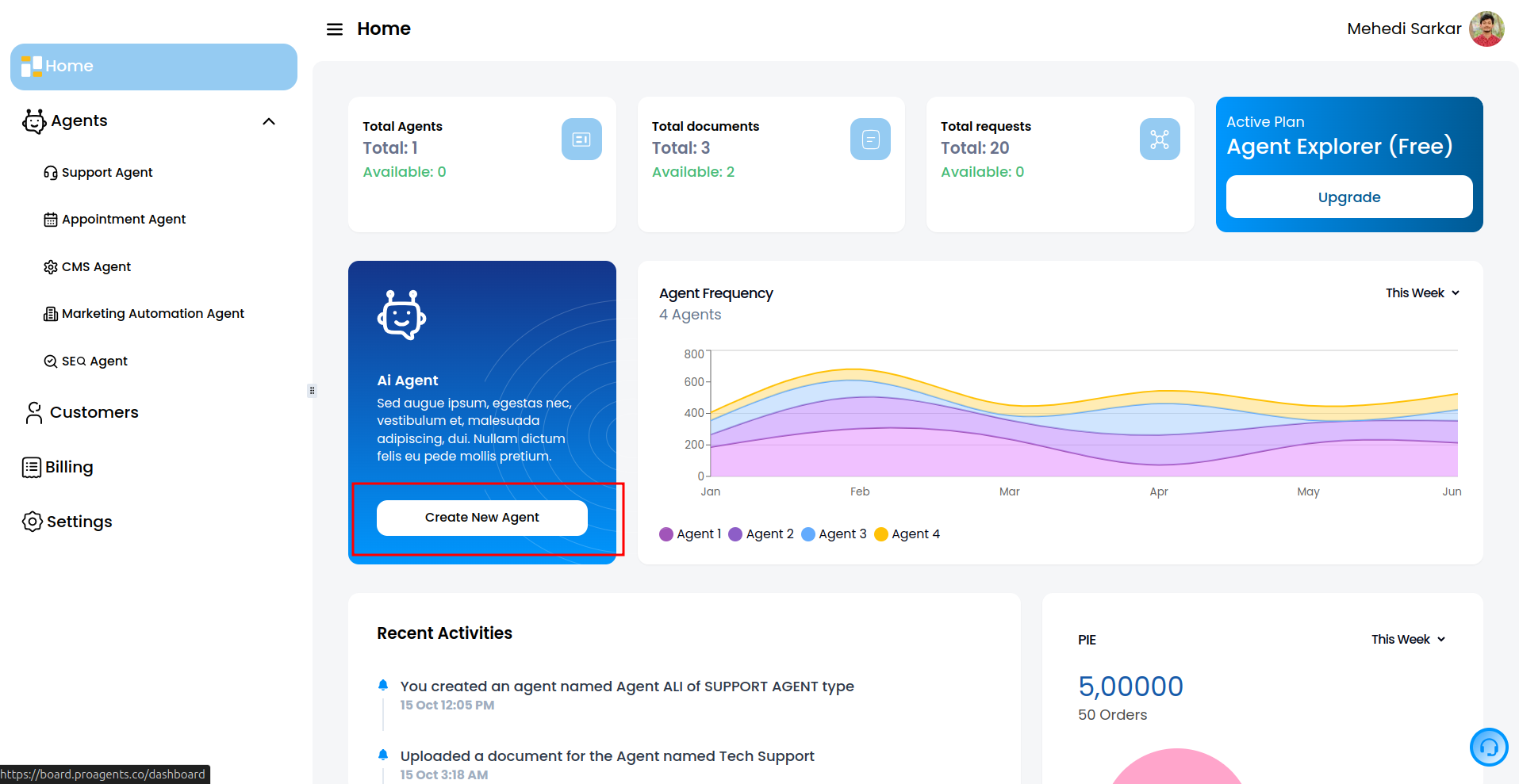Click the Total Agents card icon
The height and width of the screenshot is (784, 1519).
click(x=581, y=140)
